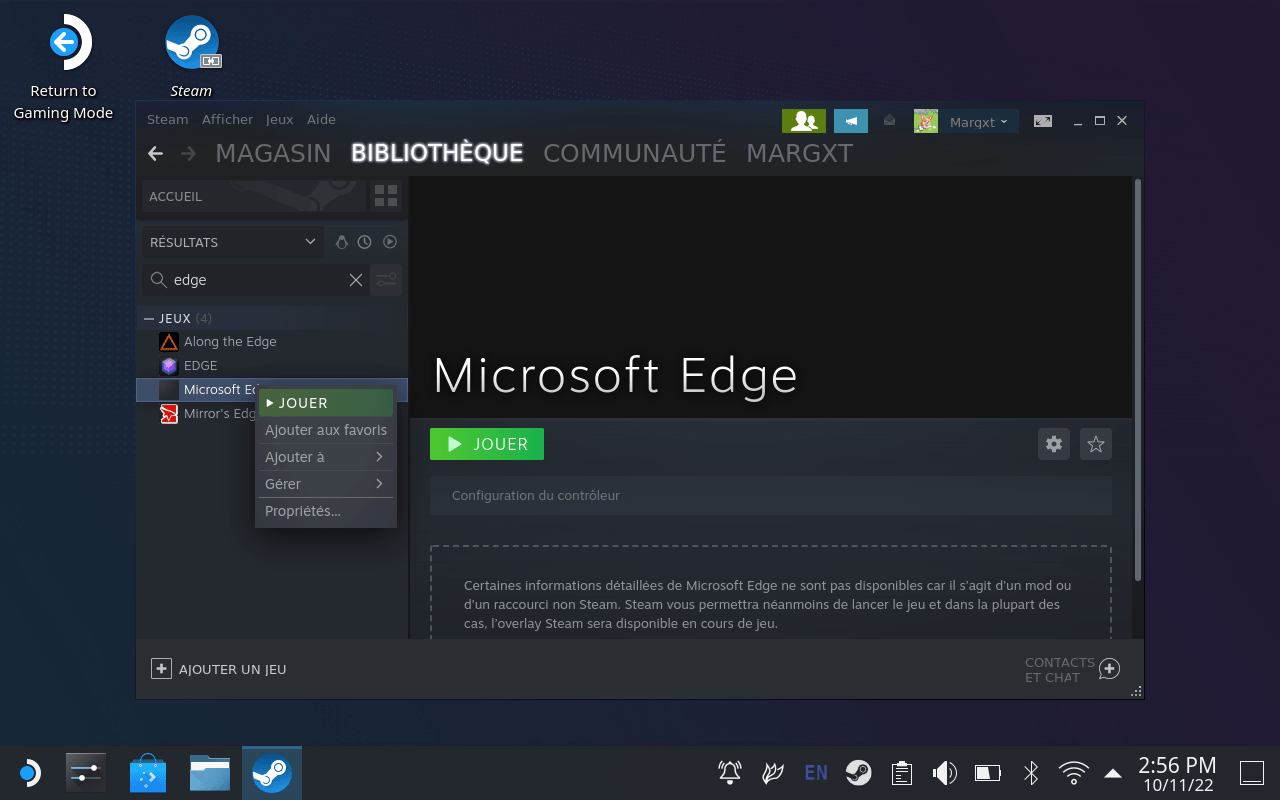The image size is (1280, 800).
Task: Go forward with the navigation arrow
Action: pyautogui.click(x=188, y=153)
